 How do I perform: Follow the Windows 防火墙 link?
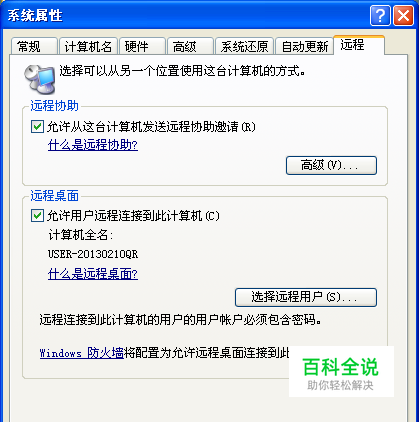(82, 353)
